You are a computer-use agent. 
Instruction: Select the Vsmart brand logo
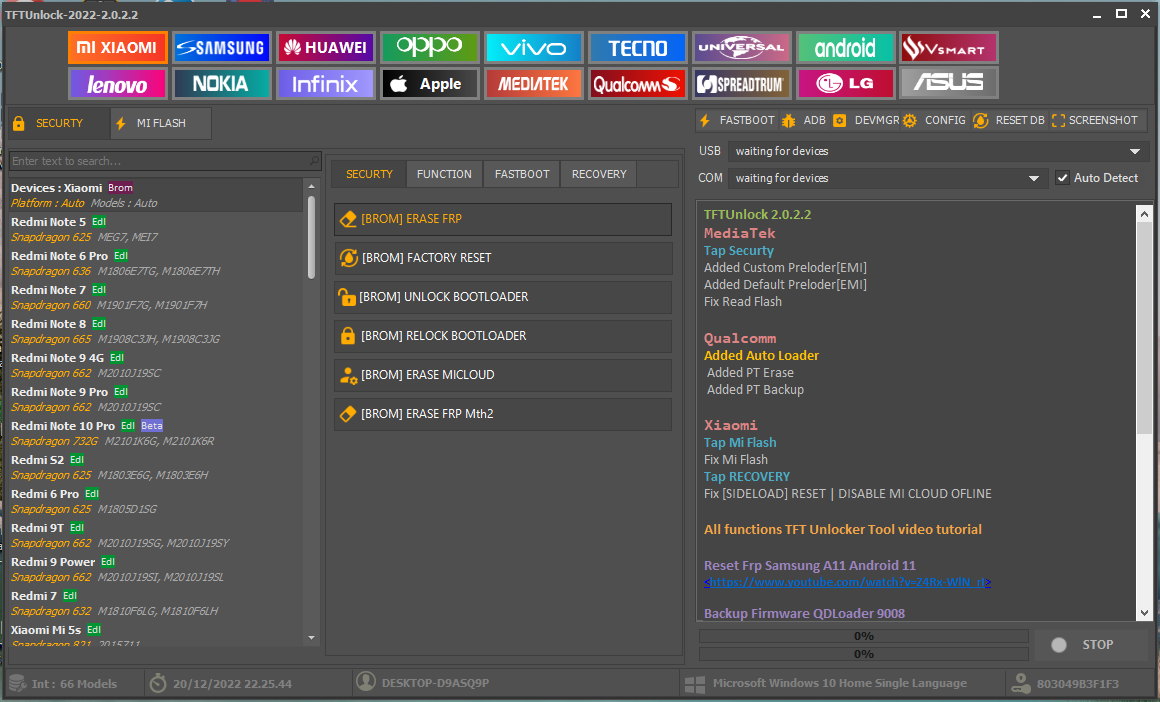pos(949,48)
